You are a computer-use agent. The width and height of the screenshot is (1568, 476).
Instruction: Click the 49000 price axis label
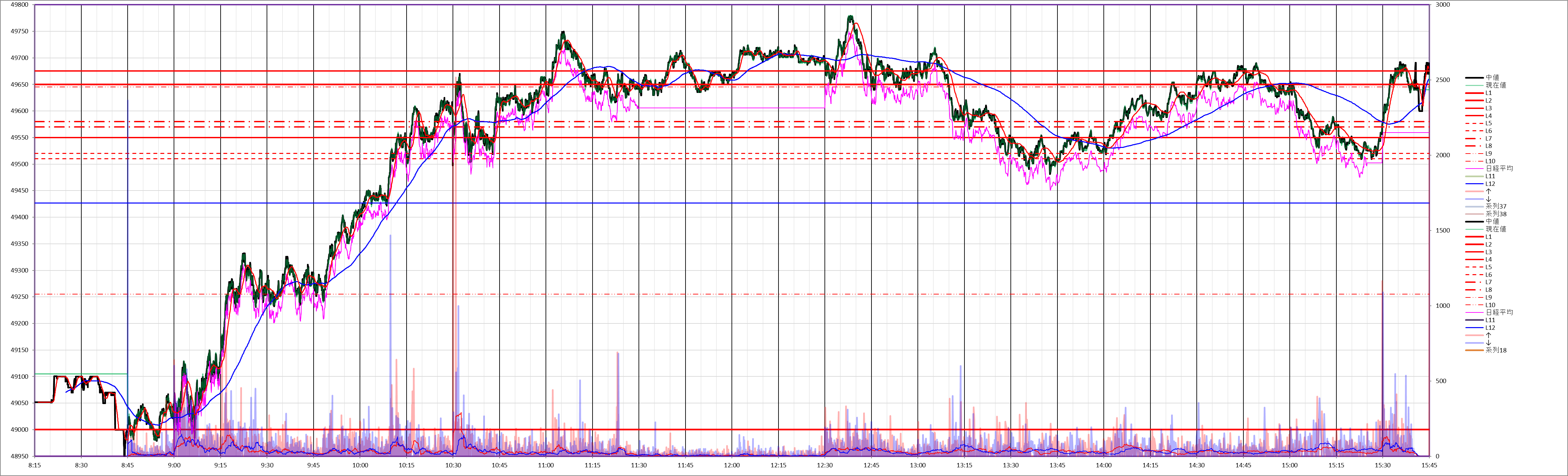coord(19,430)
